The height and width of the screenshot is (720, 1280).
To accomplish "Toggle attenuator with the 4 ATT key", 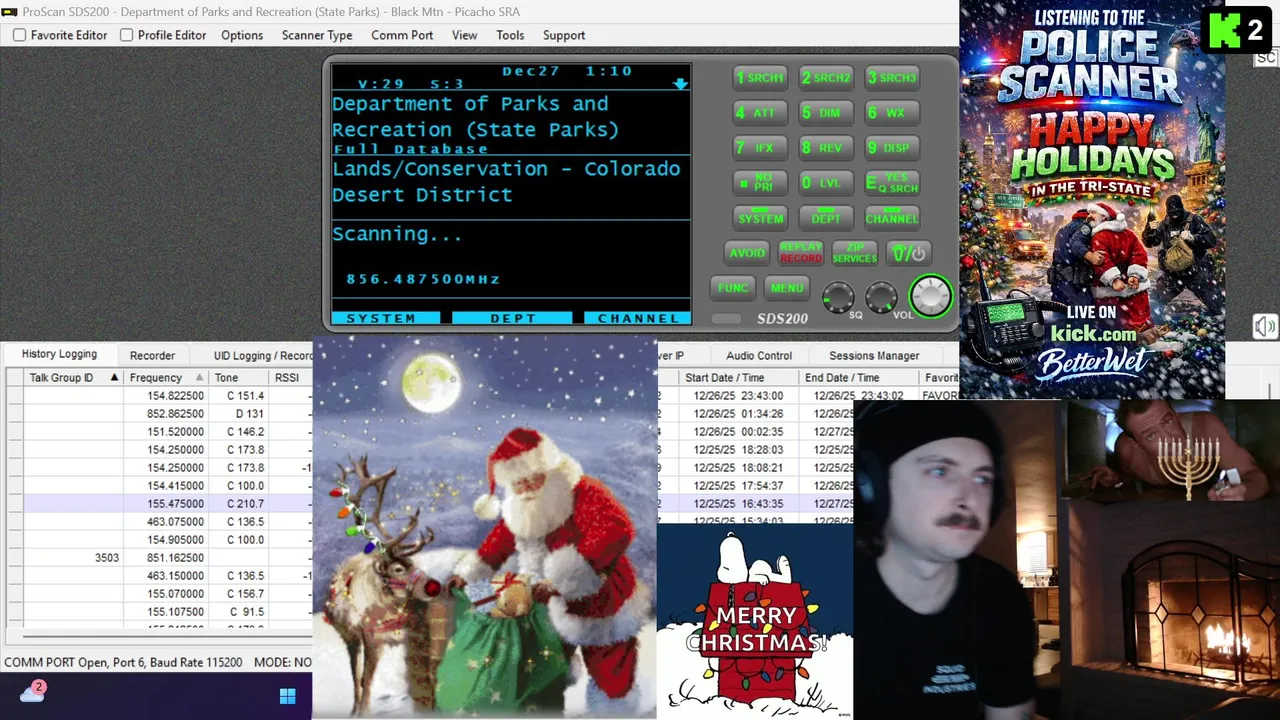I will click(760, 113).
